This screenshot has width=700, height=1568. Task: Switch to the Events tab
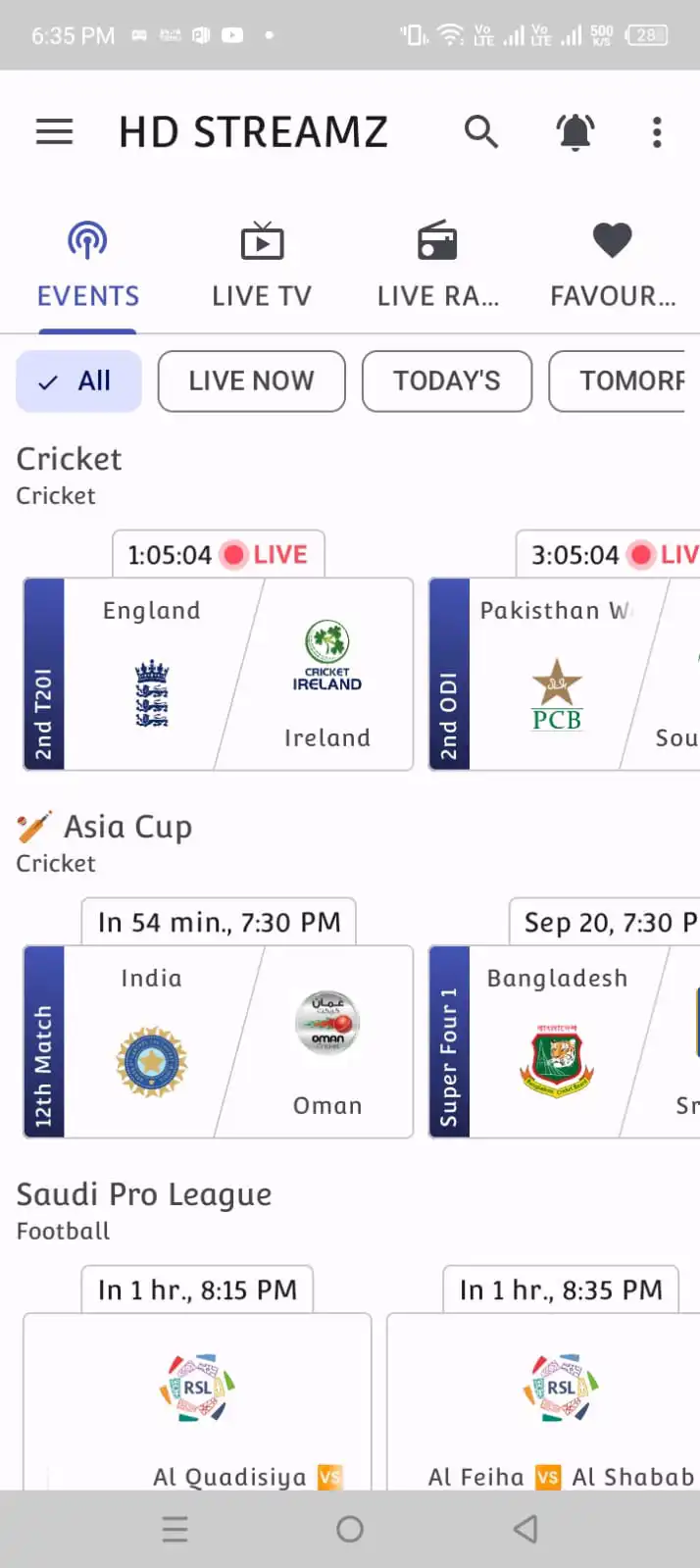(x=87, y=267)
